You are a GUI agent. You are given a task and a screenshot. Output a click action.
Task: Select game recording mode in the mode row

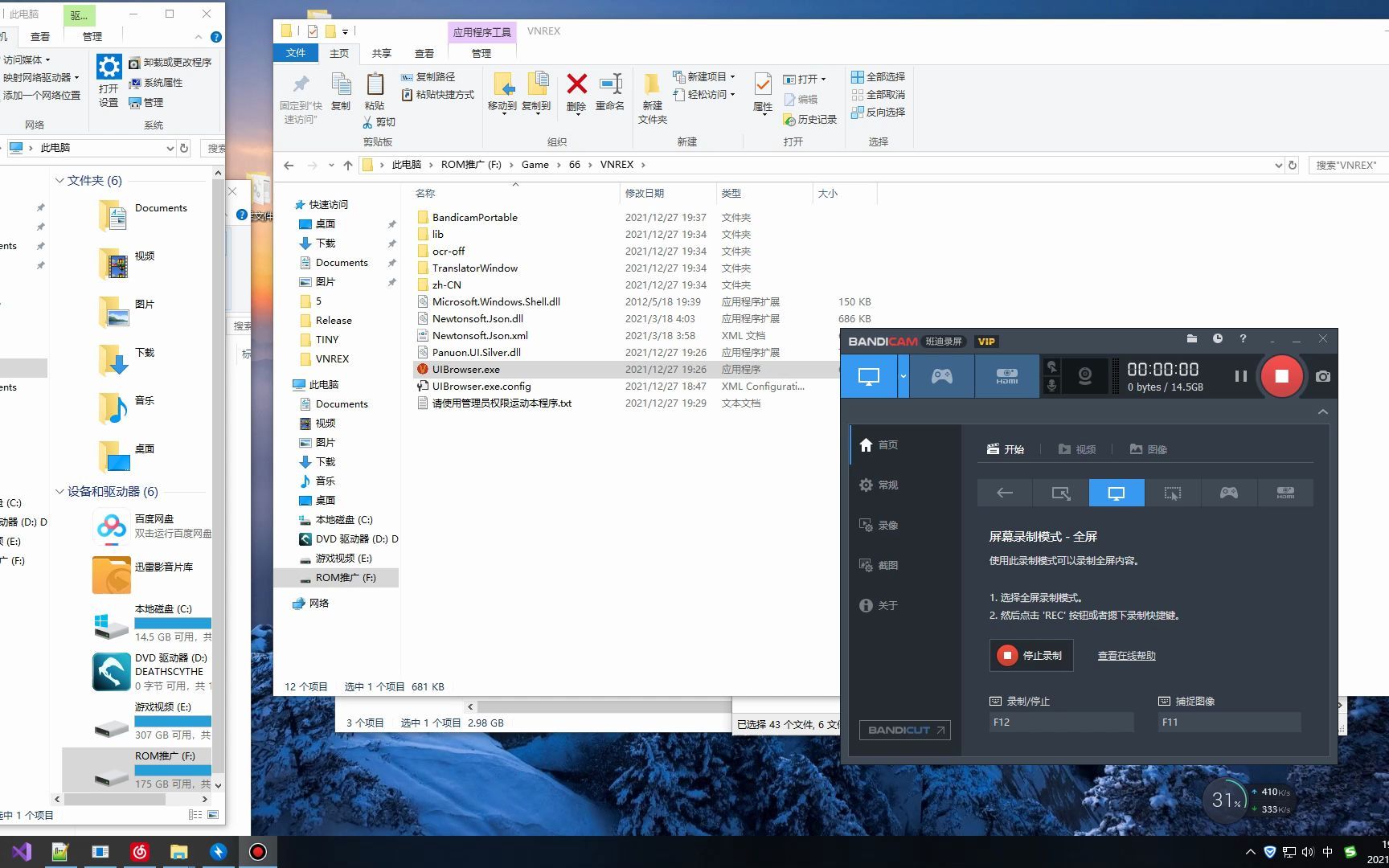pyautogui.click(x=1229, y=493)
